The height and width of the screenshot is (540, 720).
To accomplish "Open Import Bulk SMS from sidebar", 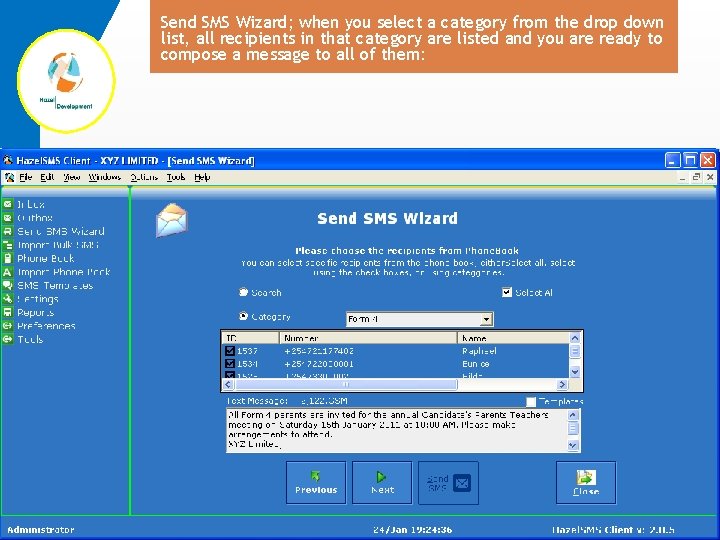I will (x=58, y=245).
